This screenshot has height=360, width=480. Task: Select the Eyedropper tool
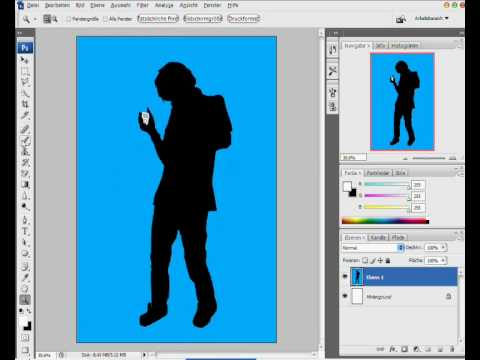point(25,278)
